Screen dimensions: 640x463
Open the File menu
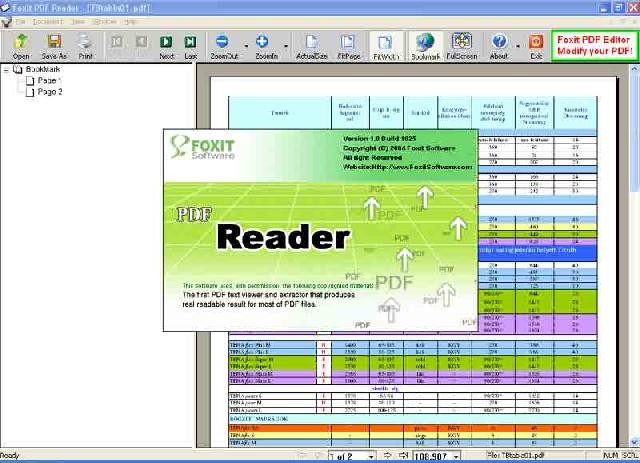tap(20, 22)
